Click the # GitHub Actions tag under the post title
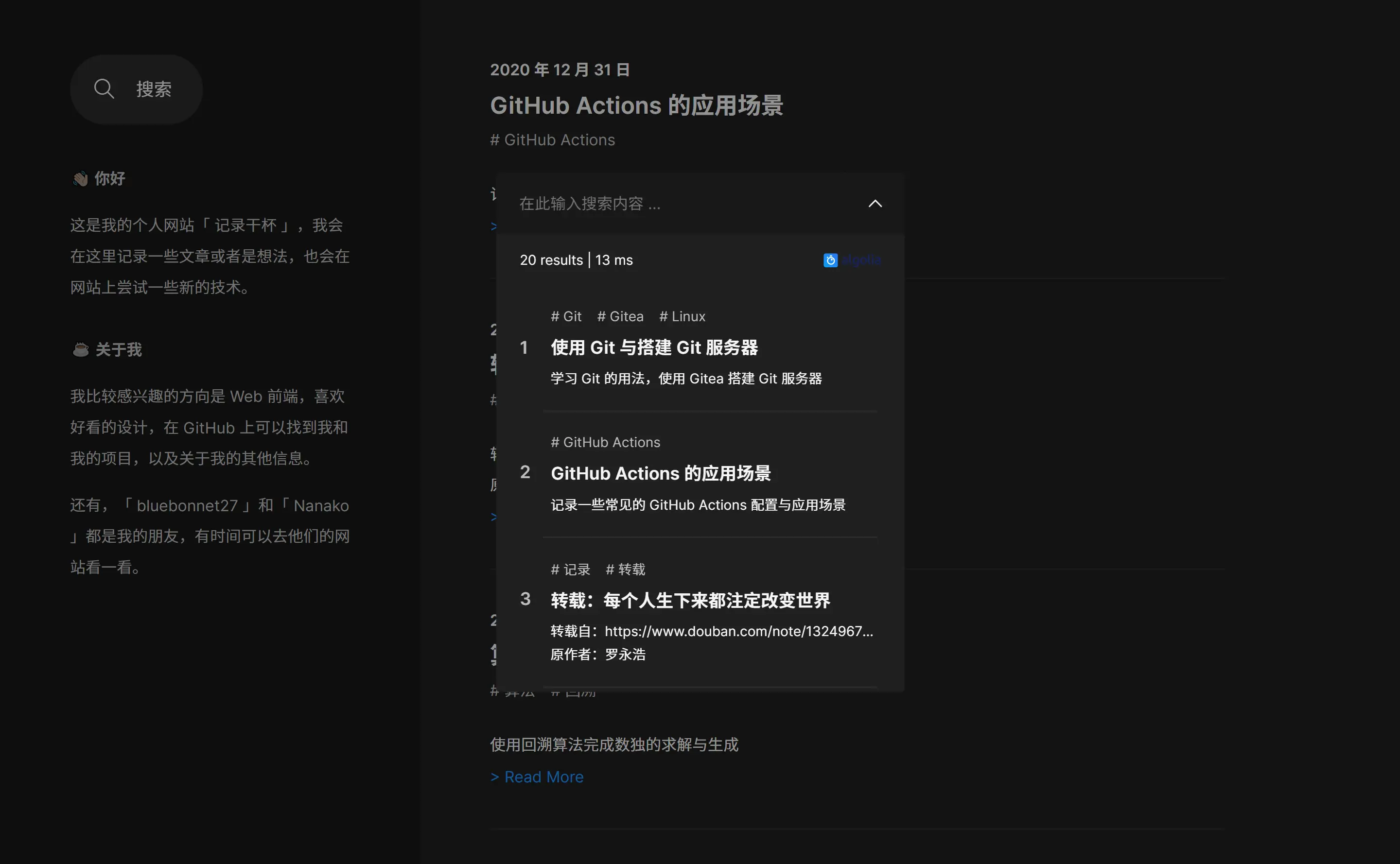This screenshot has width=1400, height=864. (x=552, y=140)
